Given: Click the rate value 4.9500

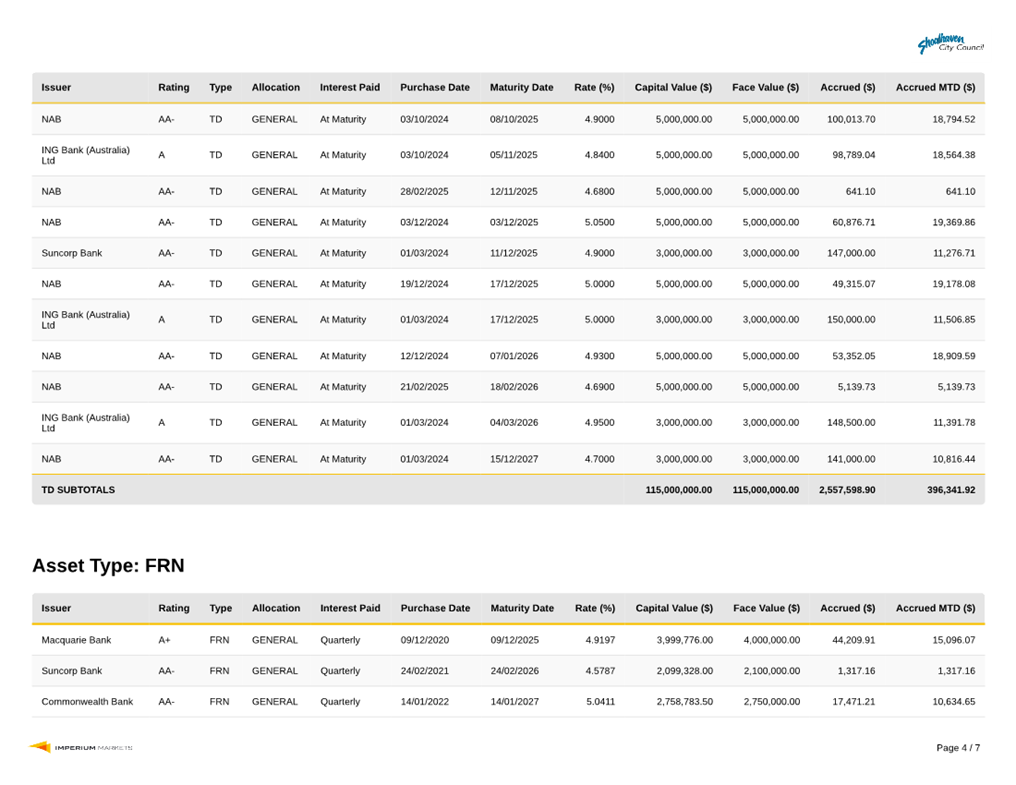Looking at the screenshot, I should [599, 423].
